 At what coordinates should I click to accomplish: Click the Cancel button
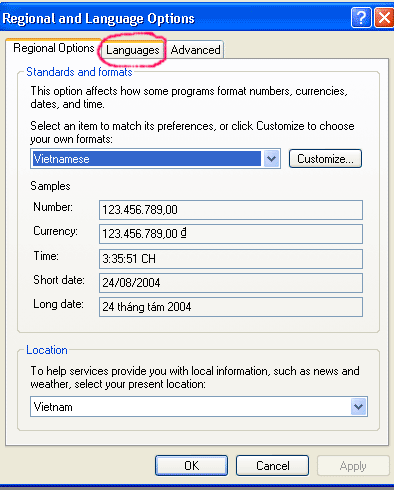[272, 466]
